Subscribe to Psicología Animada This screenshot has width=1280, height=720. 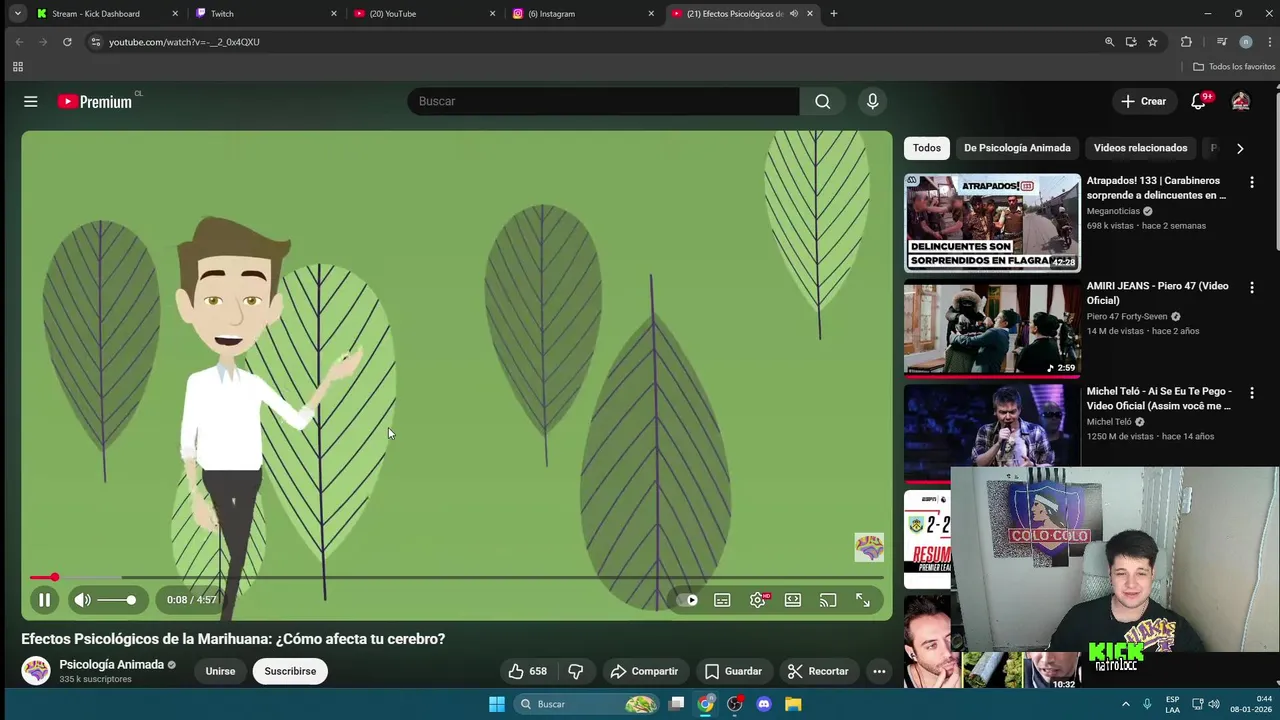tap(290, 671)
